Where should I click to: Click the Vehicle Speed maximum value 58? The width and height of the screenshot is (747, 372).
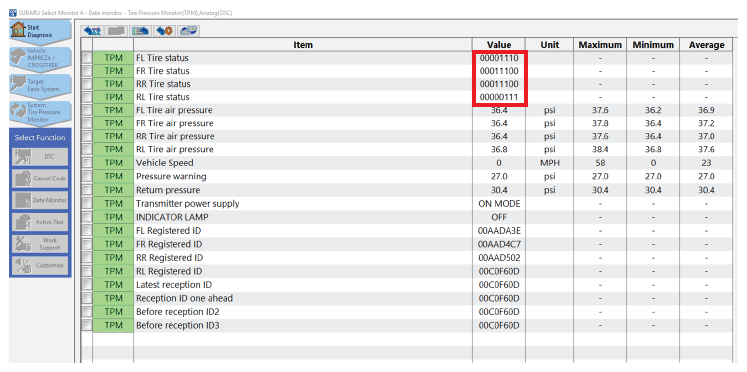click(600, 163)
